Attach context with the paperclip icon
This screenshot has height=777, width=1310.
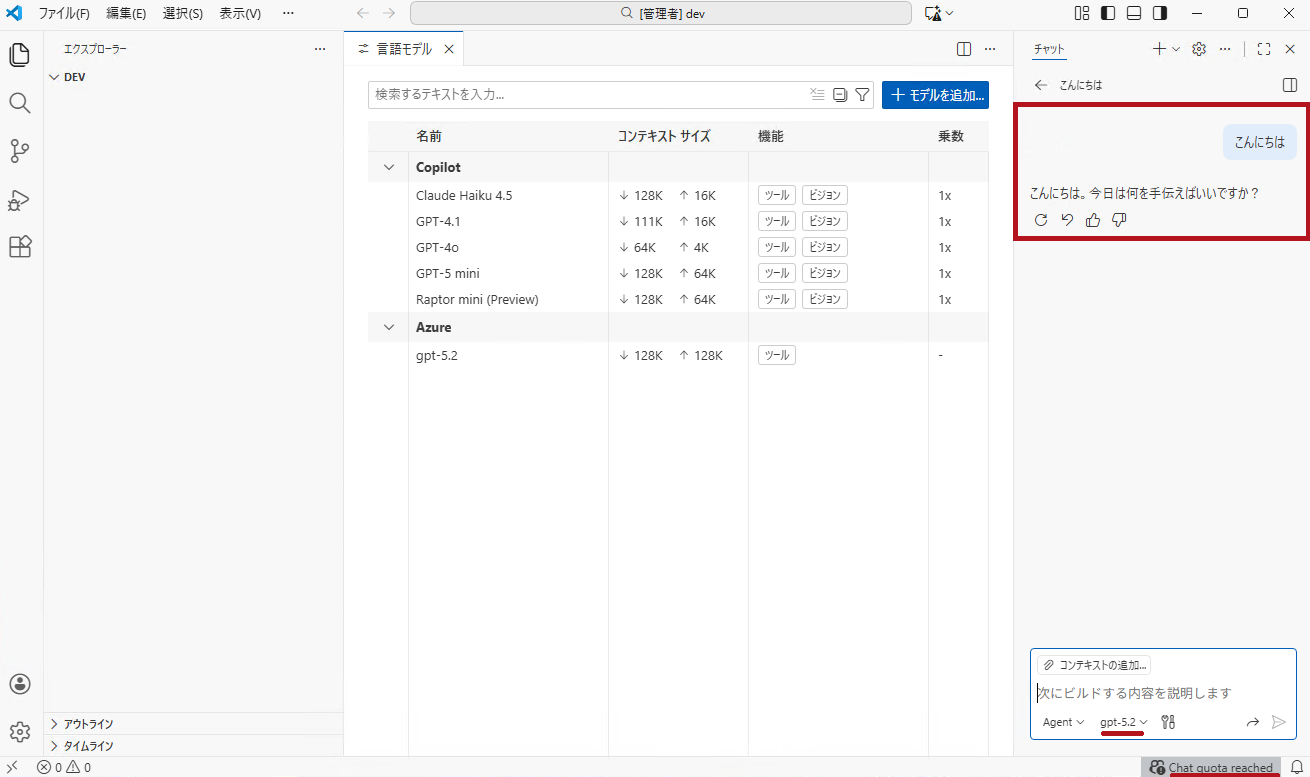tap(1047, 664)
